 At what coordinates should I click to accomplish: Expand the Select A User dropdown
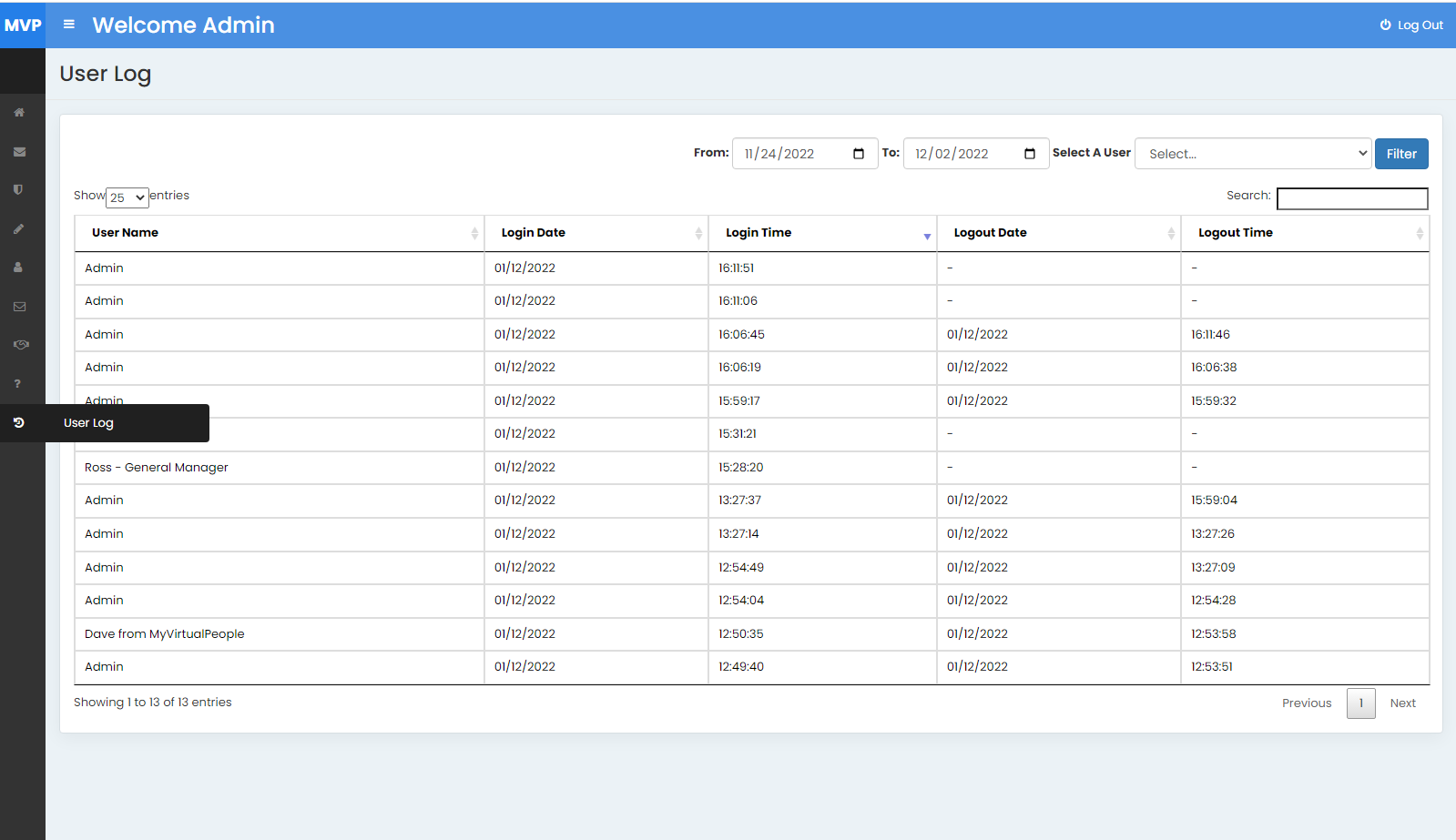point(1253,154)
